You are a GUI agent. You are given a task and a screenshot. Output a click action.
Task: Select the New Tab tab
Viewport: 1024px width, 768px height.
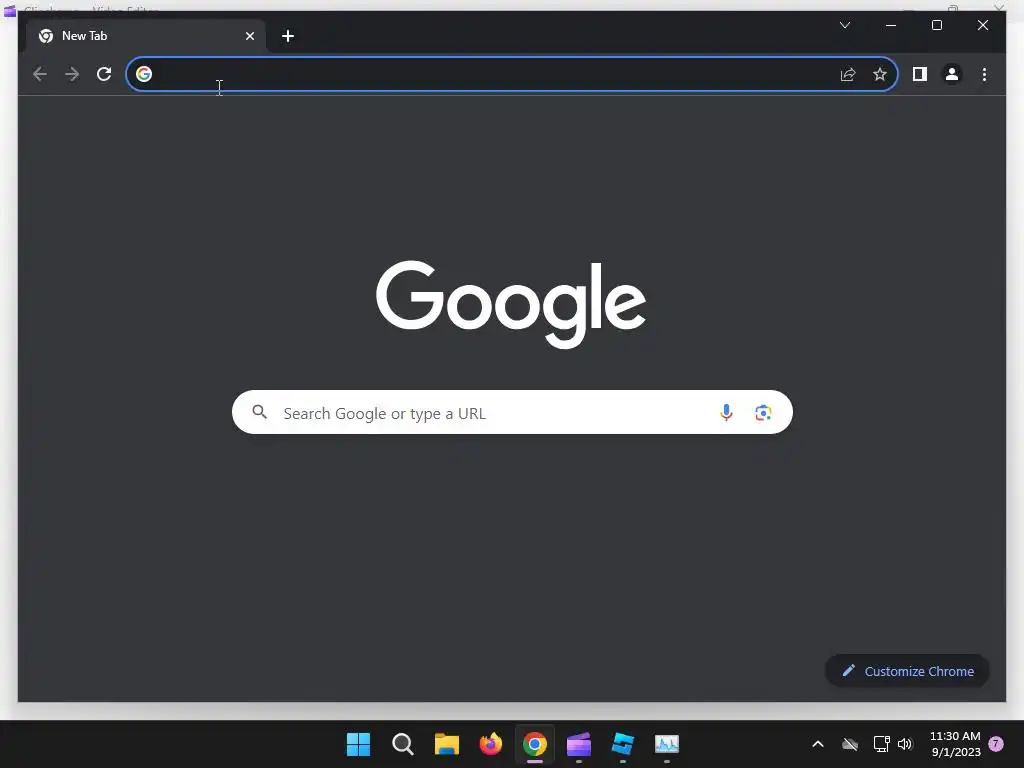146,36
